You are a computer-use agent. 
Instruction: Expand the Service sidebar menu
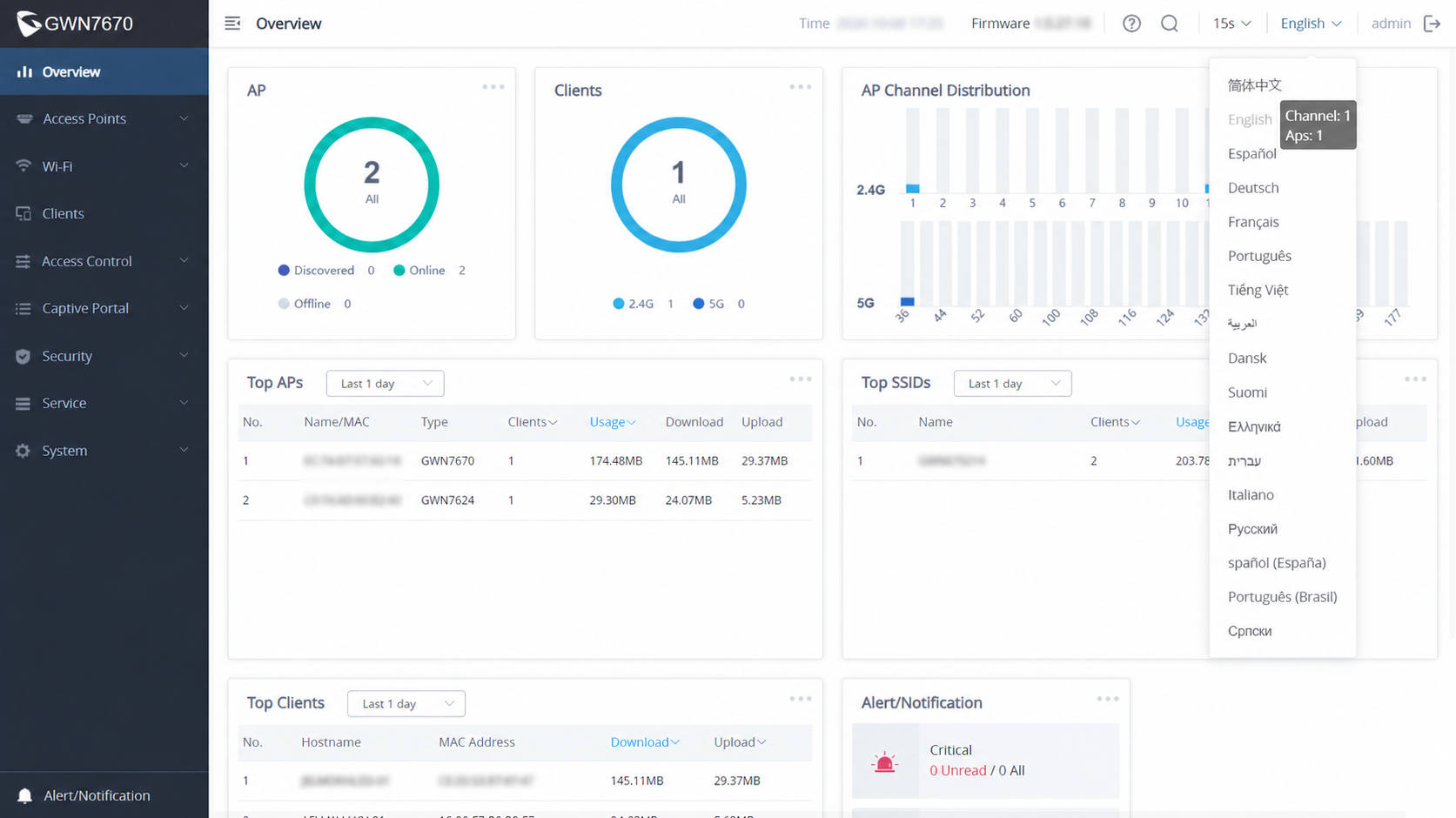[104, 403]
